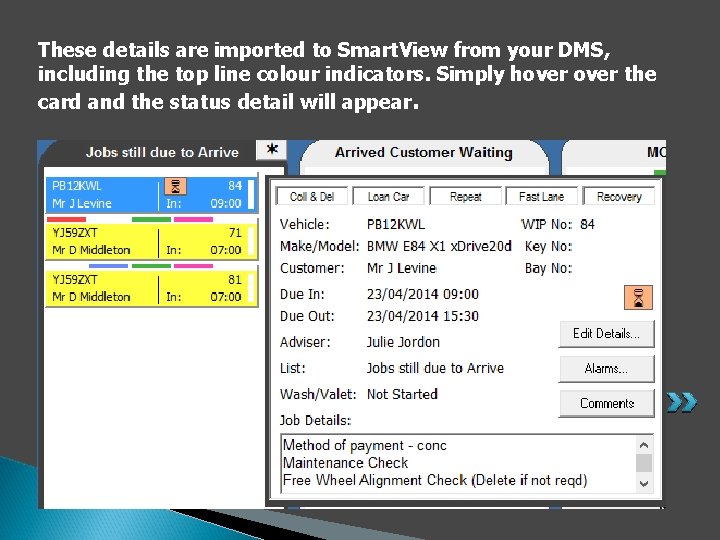
Task: Click the Wash/Valet status Not Started
Action: (x=402, y=394)
